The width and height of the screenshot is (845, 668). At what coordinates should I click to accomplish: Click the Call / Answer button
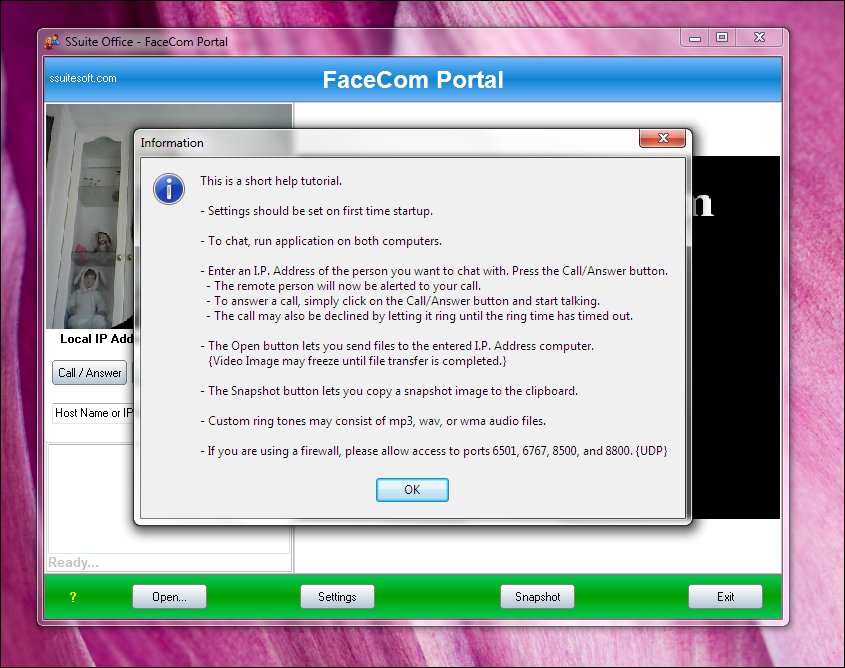[x=89, y=372]
